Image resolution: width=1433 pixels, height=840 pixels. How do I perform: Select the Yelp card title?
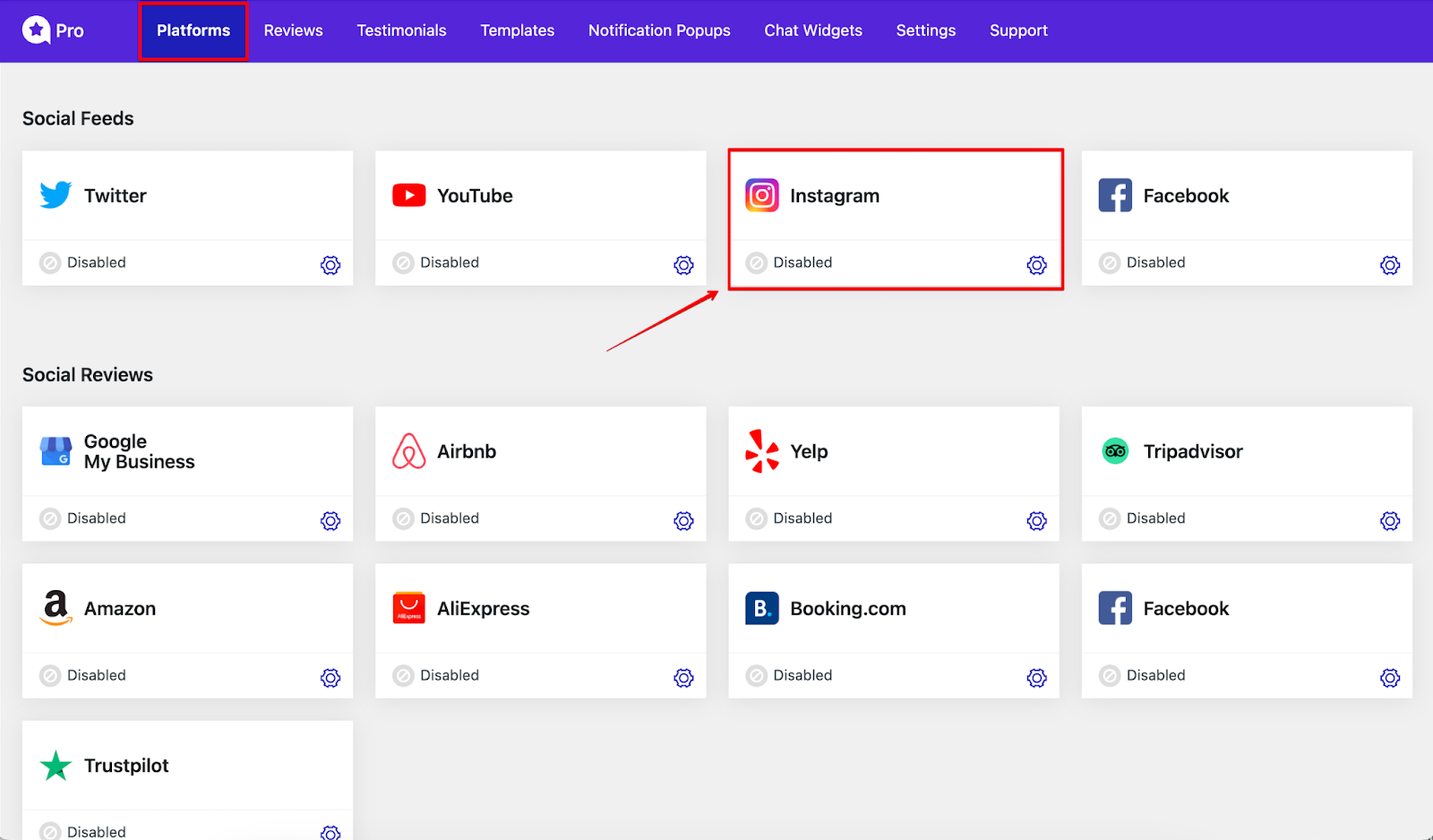click(x=809, y=452)
